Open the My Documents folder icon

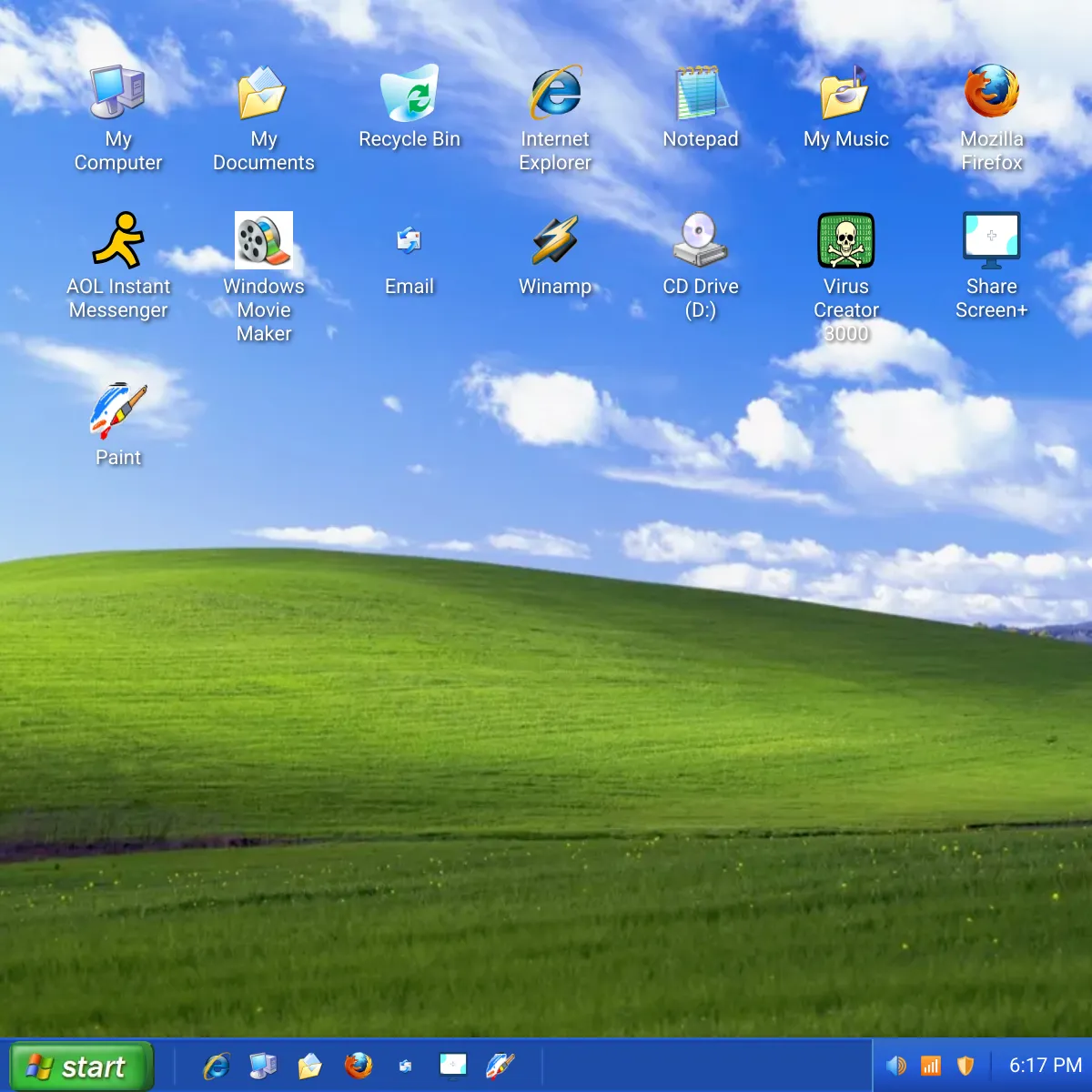click(x=264, y=93)
